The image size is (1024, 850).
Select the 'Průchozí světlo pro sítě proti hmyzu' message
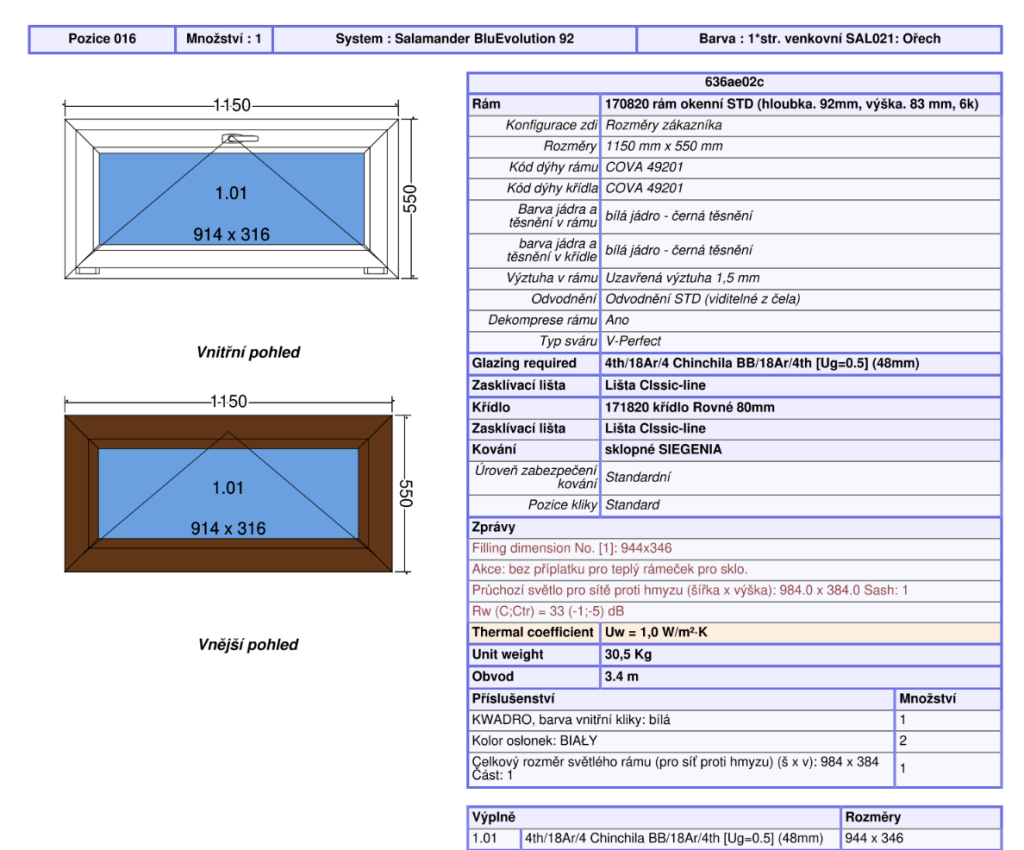click(690, 590)
